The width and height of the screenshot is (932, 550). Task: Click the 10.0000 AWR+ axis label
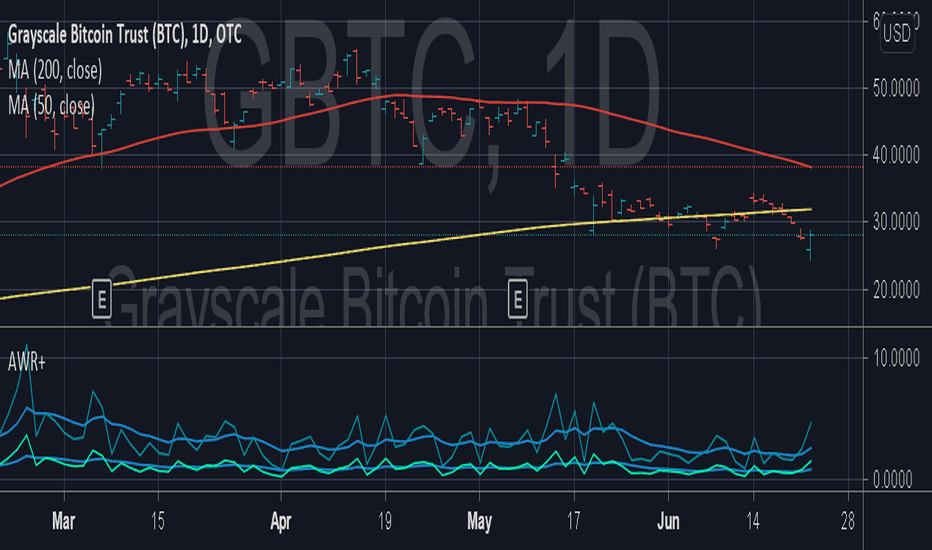click(896, 358)
